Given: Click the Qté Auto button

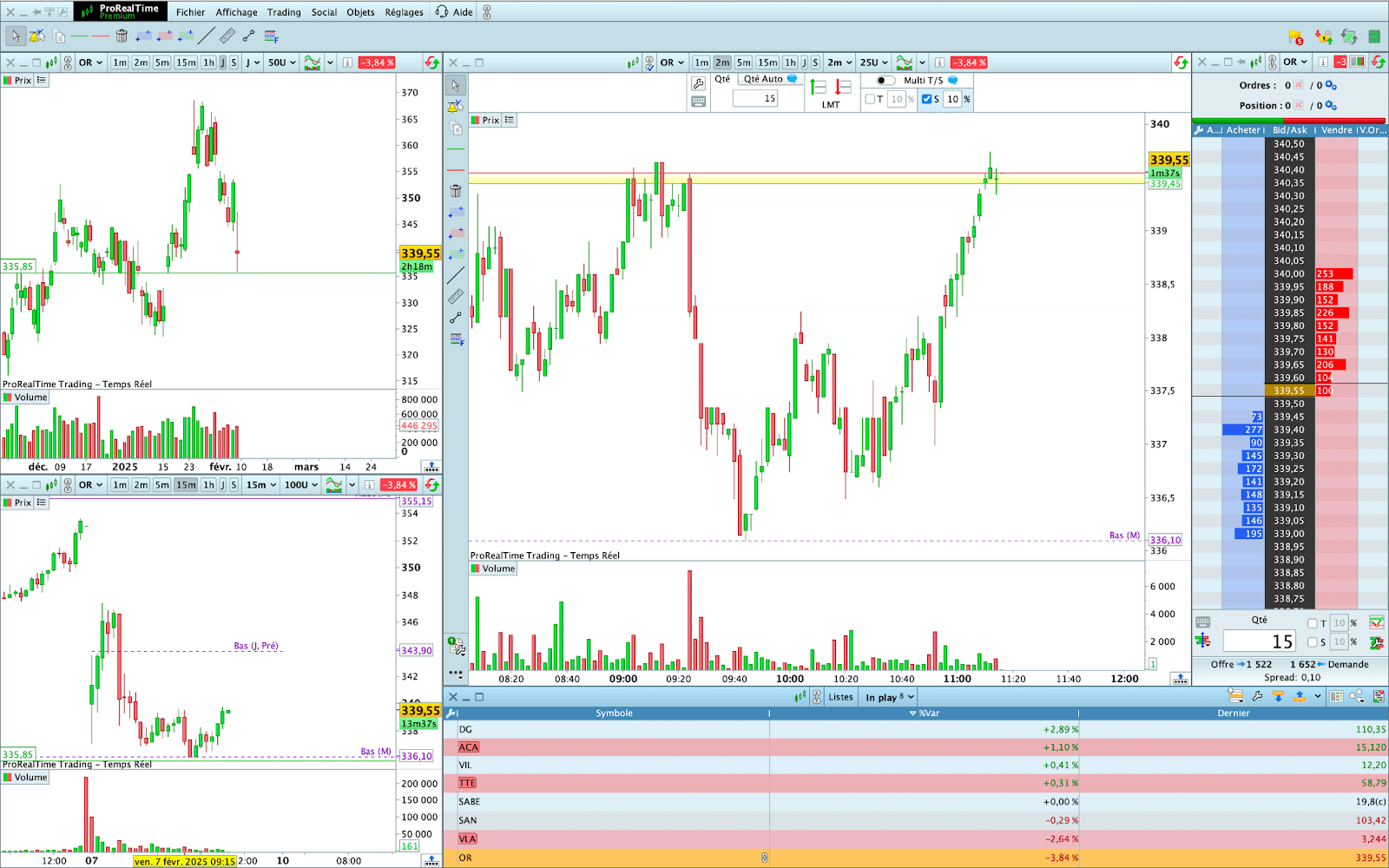Looking at the screenshot, I should [769, 79].
